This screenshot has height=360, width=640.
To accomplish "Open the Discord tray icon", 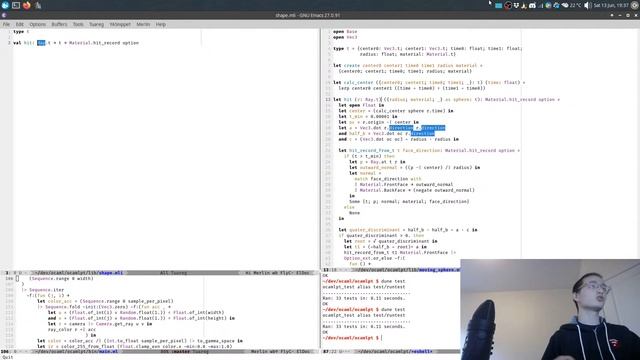I will 532,6.
